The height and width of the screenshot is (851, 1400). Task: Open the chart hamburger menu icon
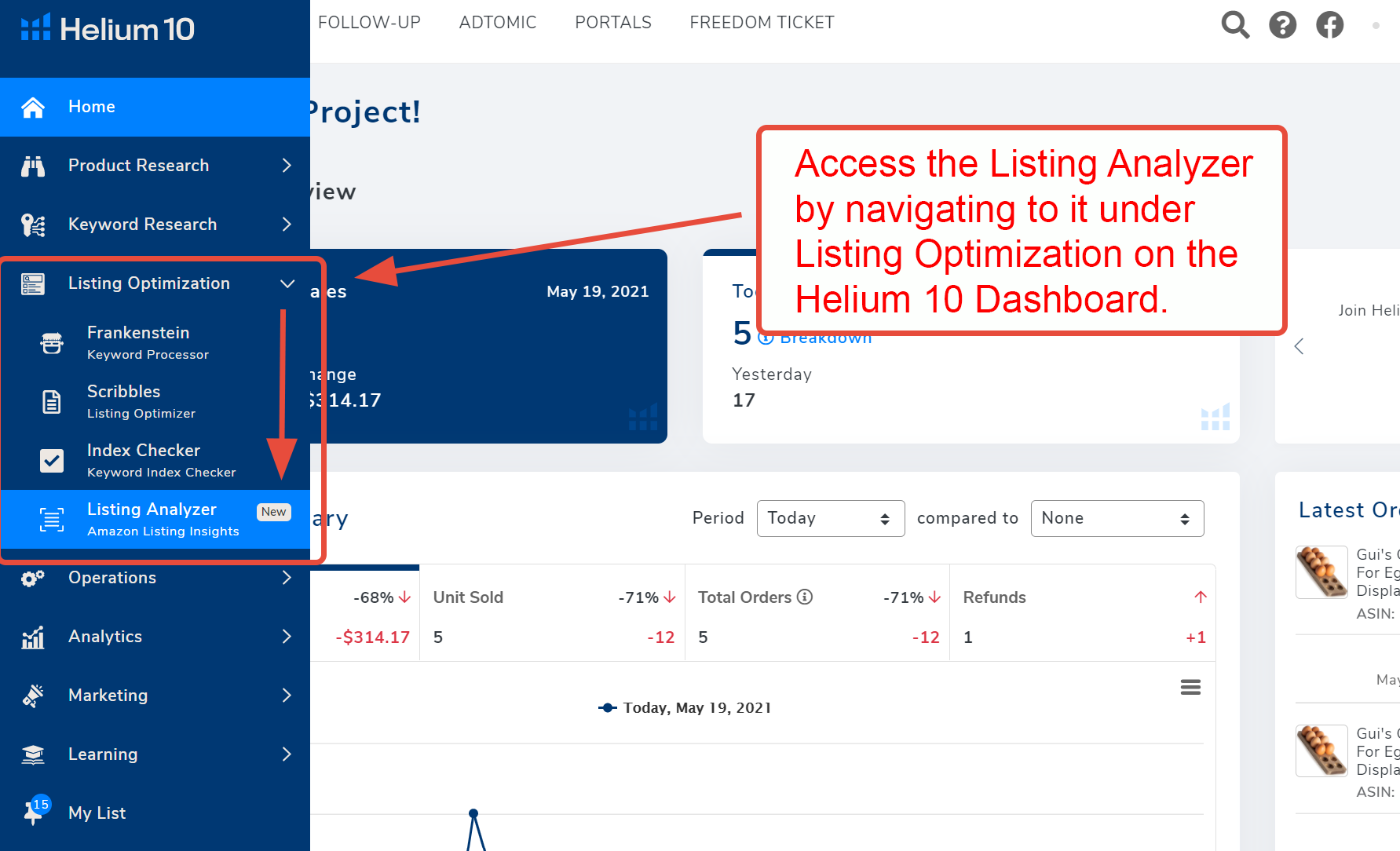(1190, 688)
